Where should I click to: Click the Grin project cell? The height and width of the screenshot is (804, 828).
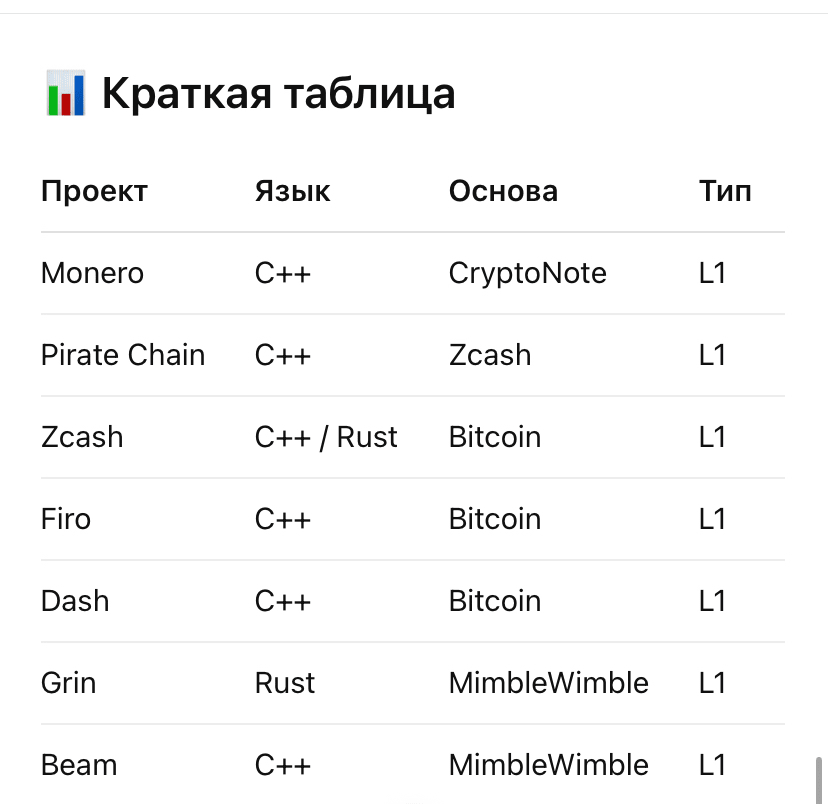pos(69,683)
